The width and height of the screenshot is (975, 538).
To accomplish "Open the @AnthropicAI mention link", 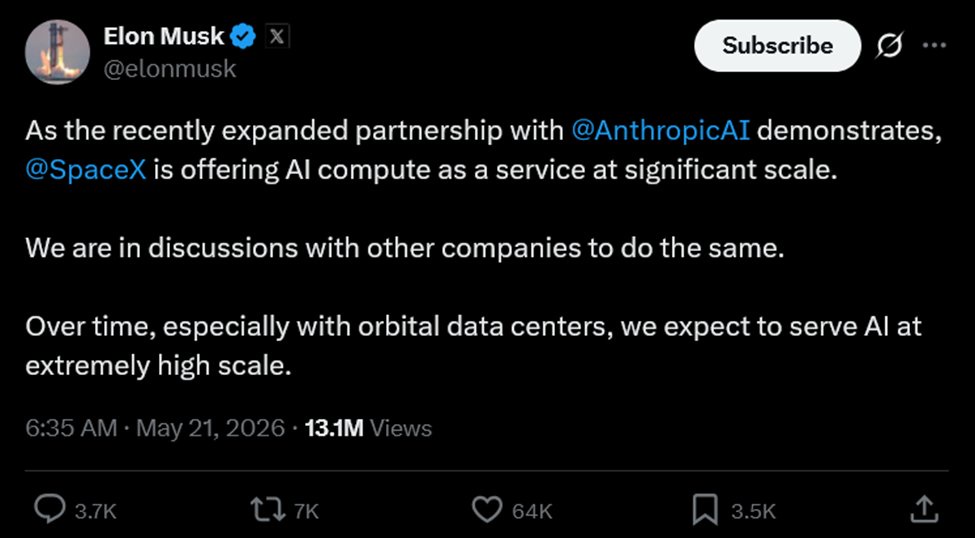I will point(660,132).
